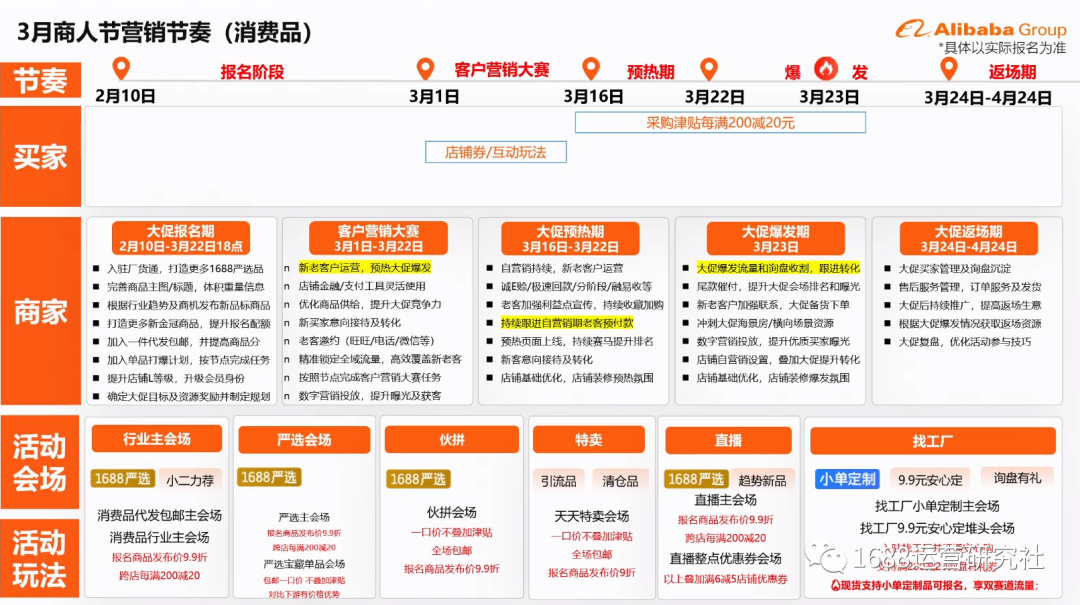Screen dimensions: 1080x605
Task: Open the 直播 tab
Action: 728,440
